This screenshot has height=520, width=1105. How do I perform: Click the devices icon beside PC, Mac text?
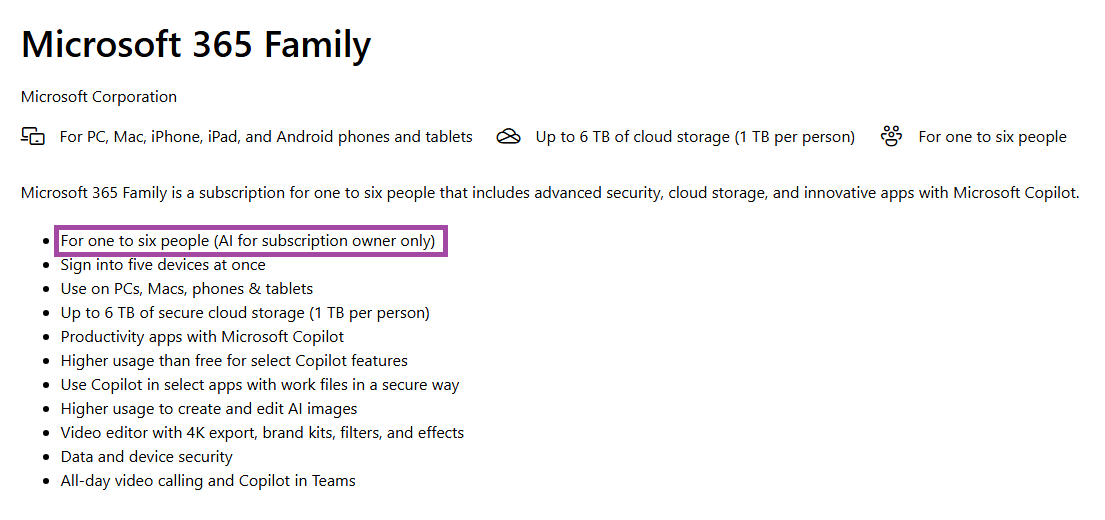tap(33, 137)
